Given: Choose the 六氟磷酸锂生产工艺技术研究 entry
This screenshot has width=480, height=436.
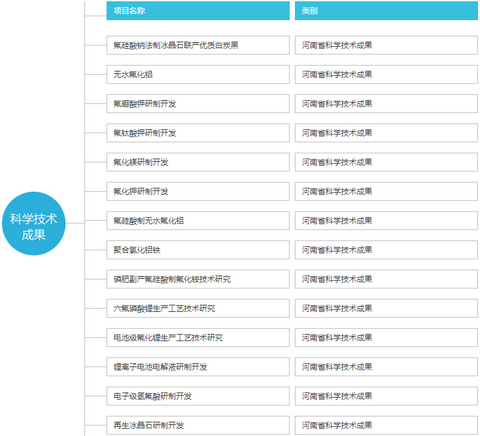Looking at the screenshot, I should (198, 308).
